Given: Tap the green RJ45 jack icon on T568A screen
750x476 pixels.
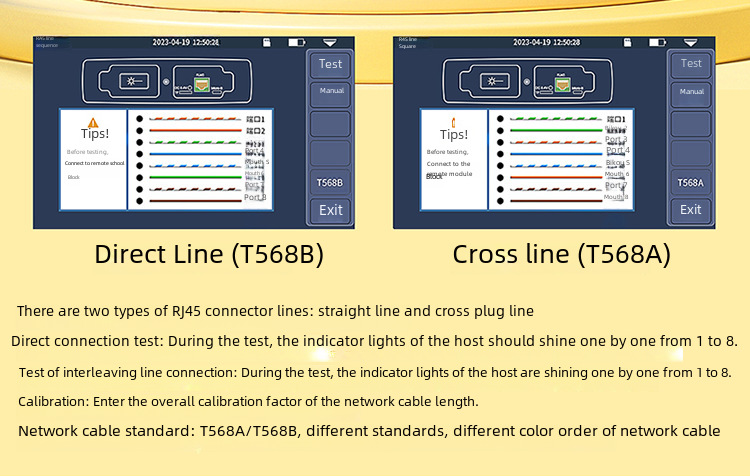Looking at the screenshot, I should click(562, 83).
